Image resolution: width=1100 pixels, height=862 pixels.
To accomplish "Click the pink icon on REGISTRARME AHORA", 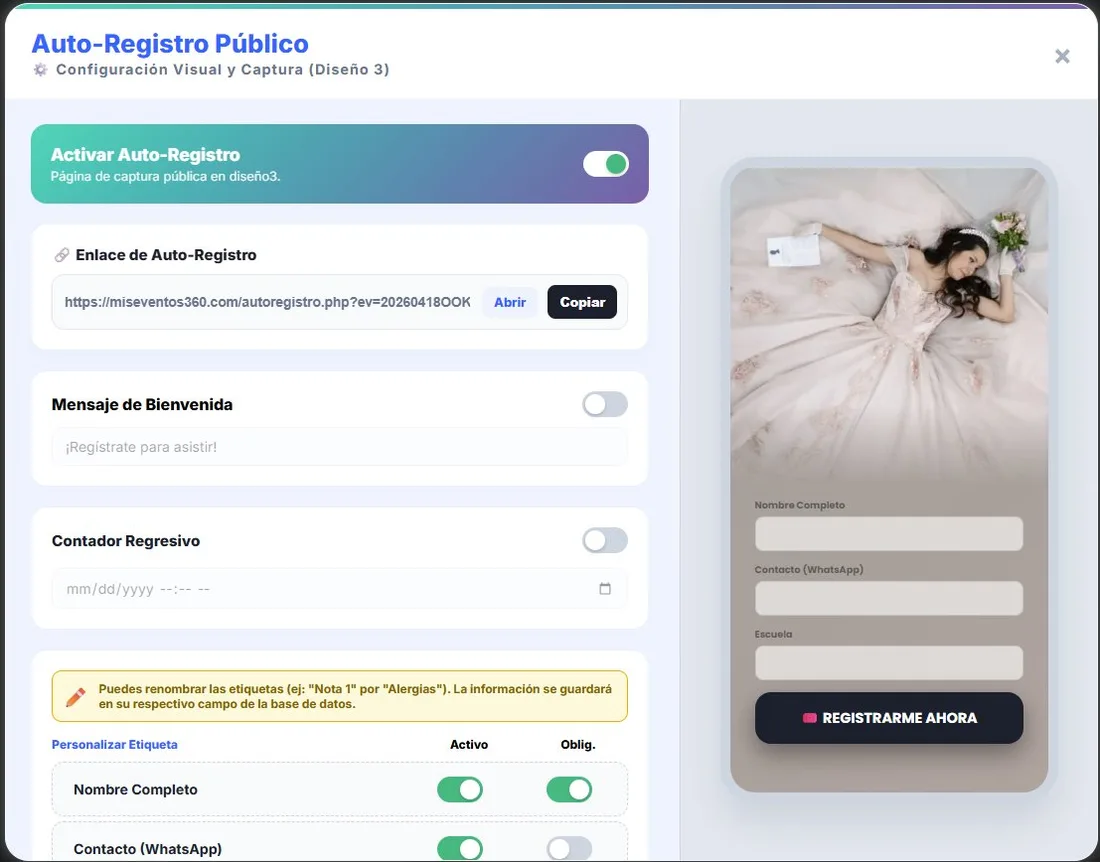I will 810,718.
